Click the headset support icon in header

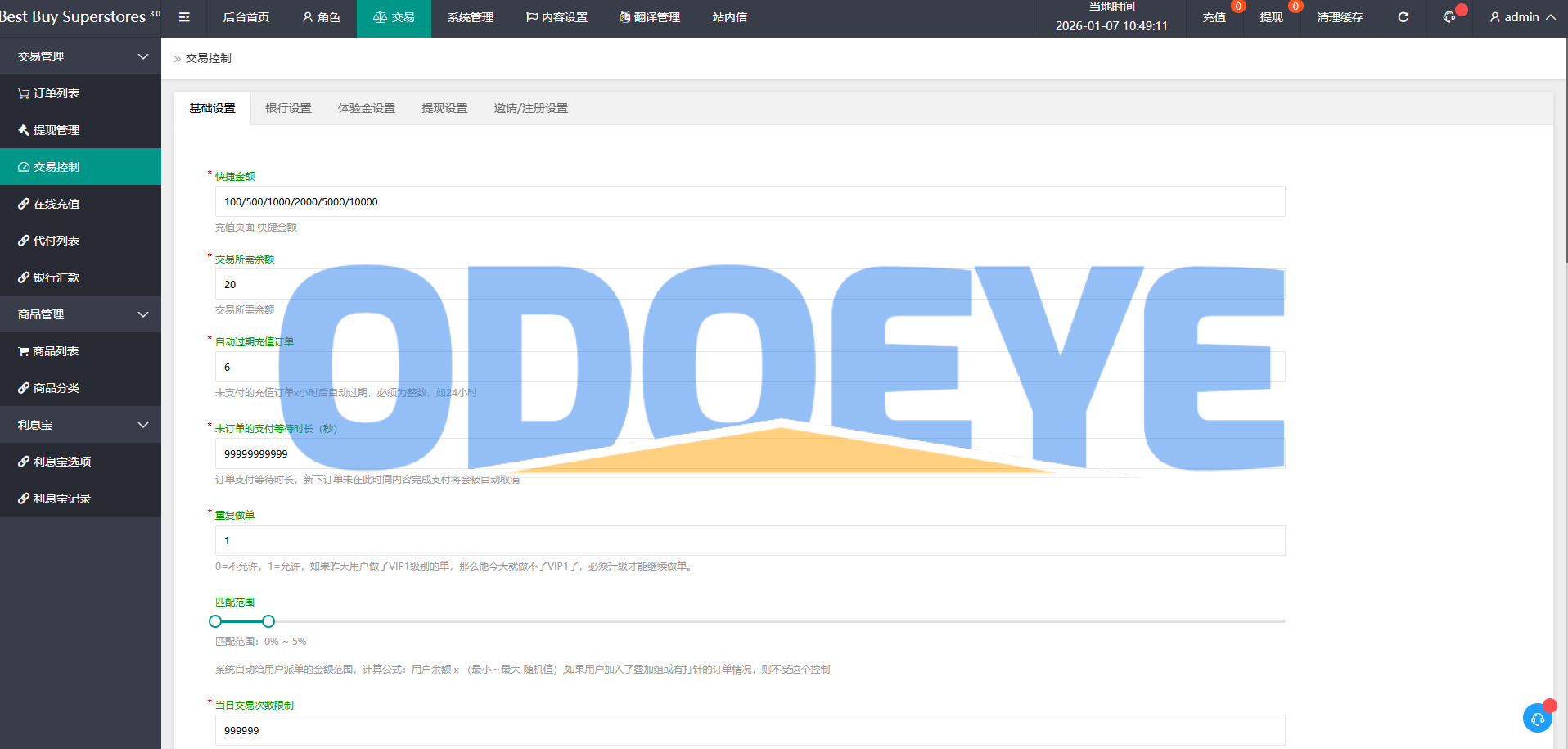[x=1449, y=17]
